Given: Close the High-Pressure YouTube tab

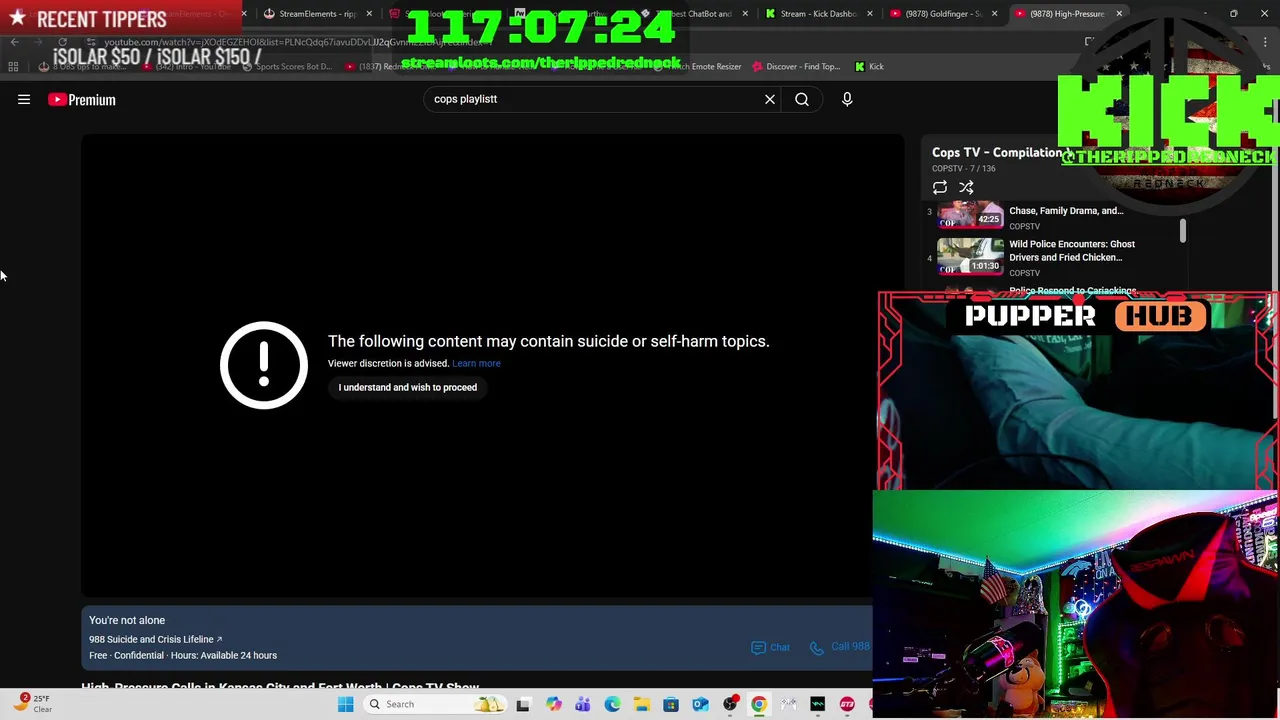Looking at the screenshot, I should [1119, 14].
